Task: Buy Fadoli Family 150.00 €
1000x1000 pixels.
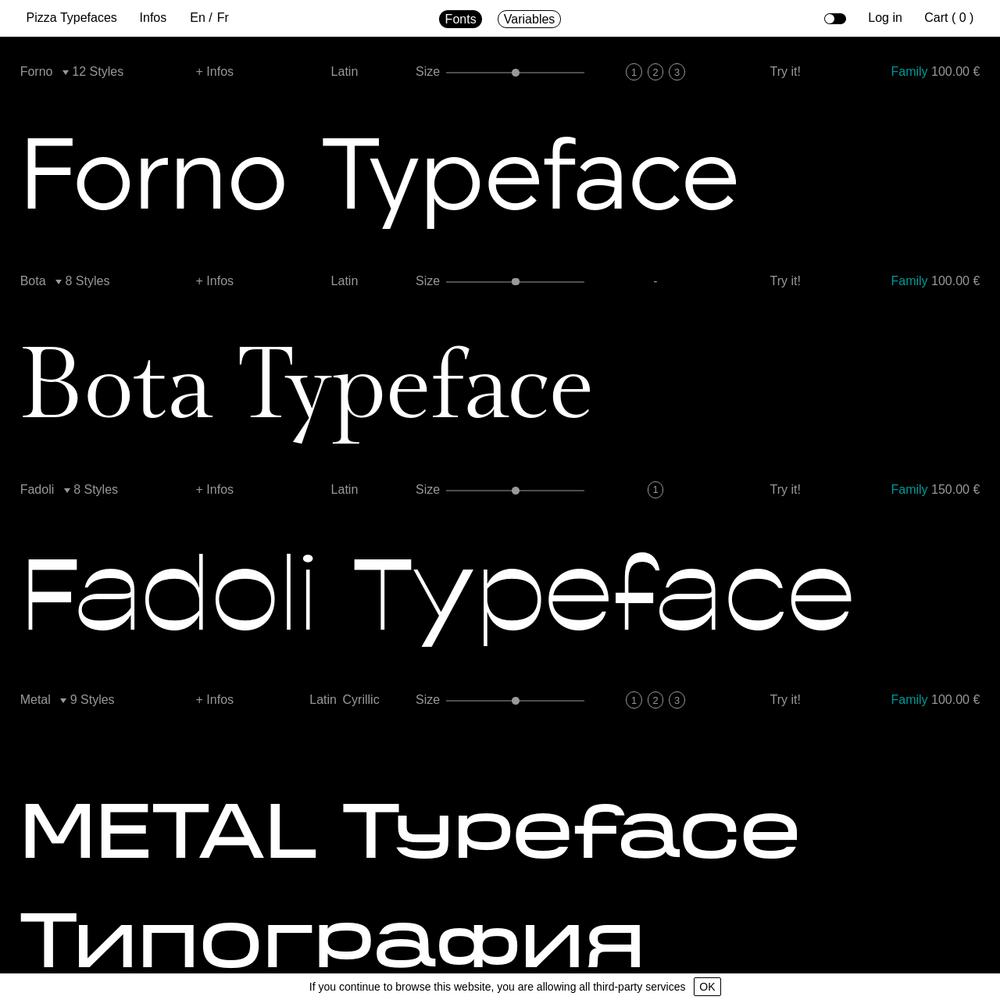Action: (x=935, y=490)
